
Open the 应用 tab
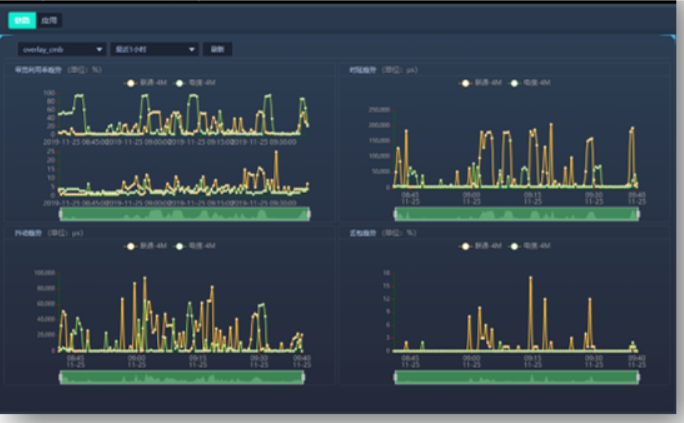tap(50, 19)
